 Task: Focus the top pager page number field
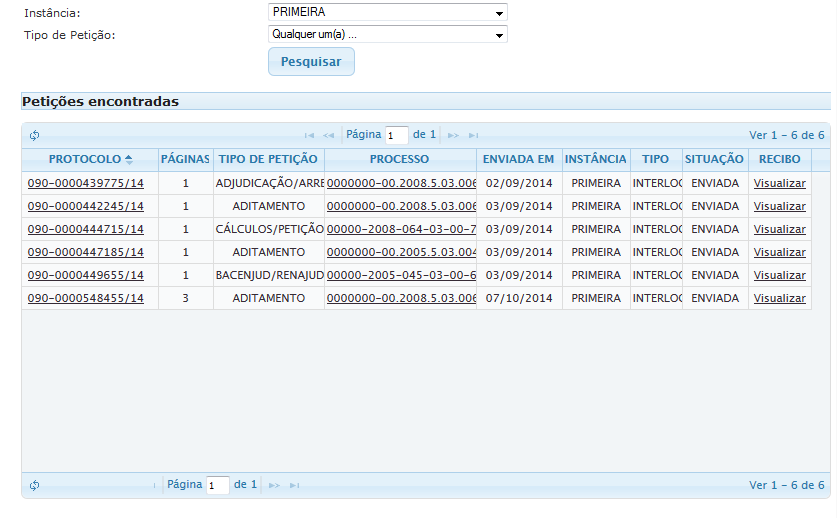(x=397, y=135)
